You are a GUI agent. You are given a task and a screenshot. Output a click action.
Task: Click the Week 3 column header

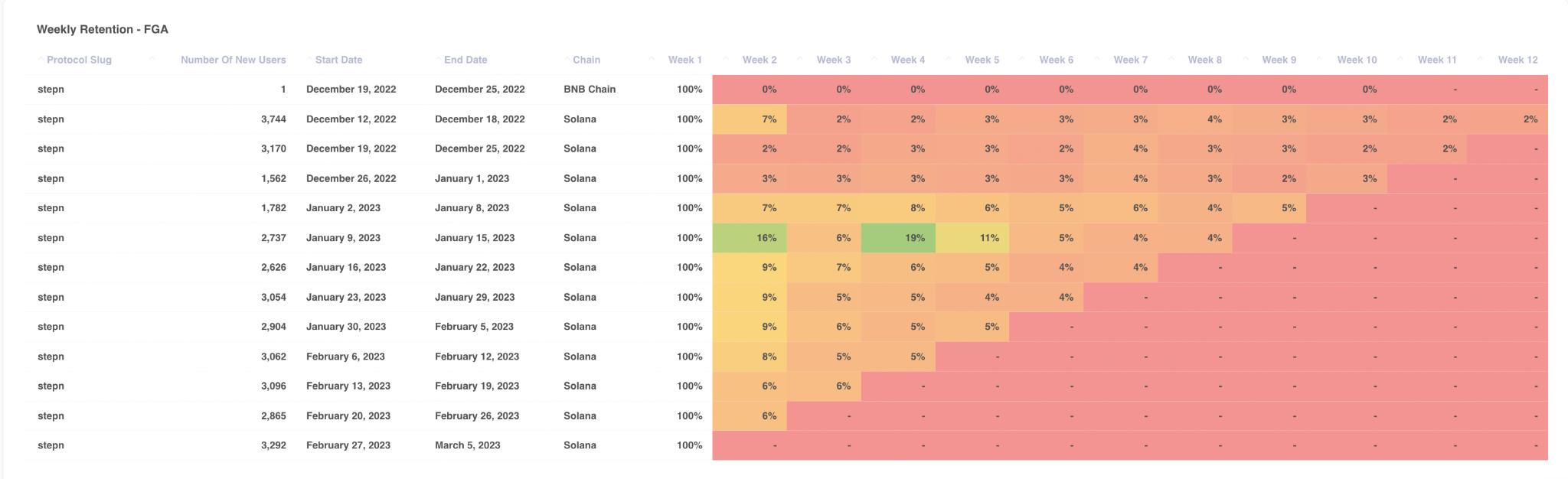click(833, 60)
